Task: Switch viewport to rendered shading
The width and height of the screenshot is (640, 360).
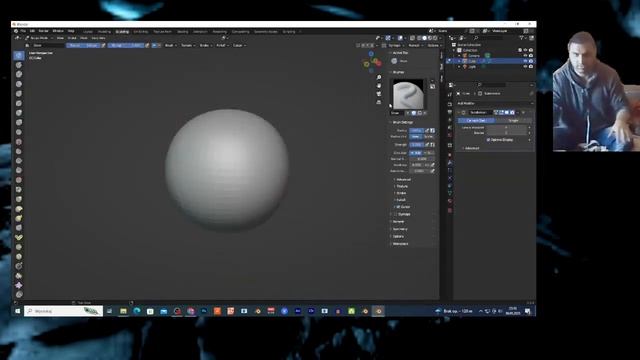Action: (x=435, y=38)
